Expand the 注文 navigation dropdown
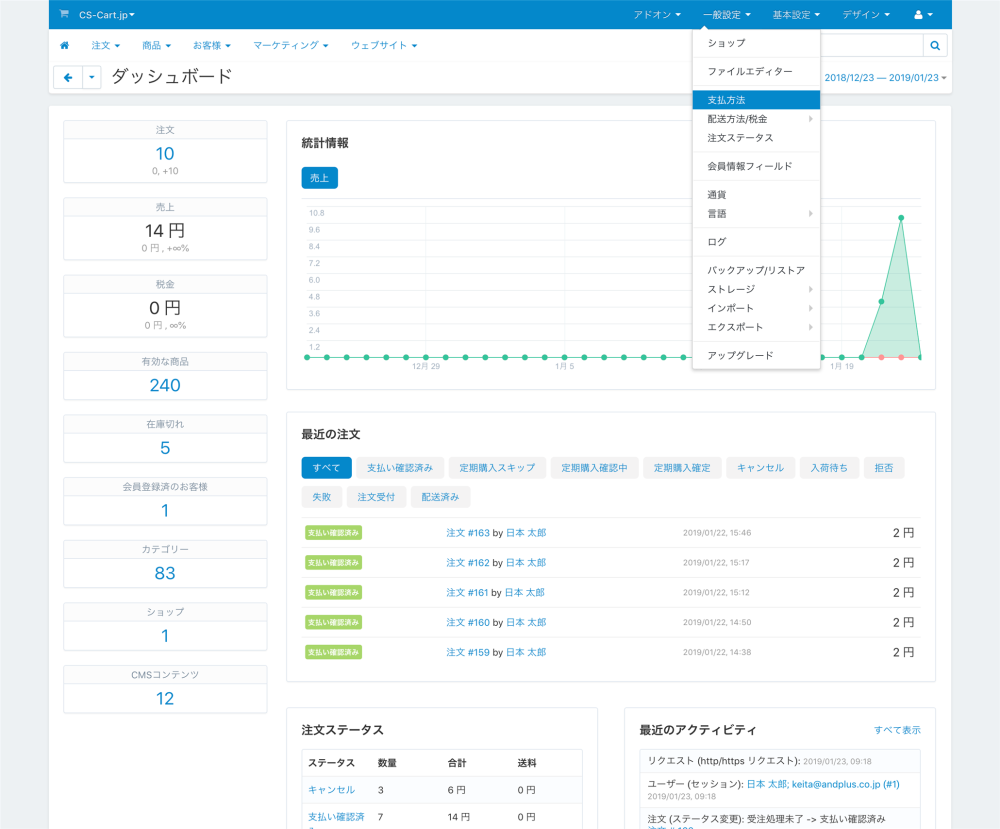The image size is (1000, 829). click(105, 46)
